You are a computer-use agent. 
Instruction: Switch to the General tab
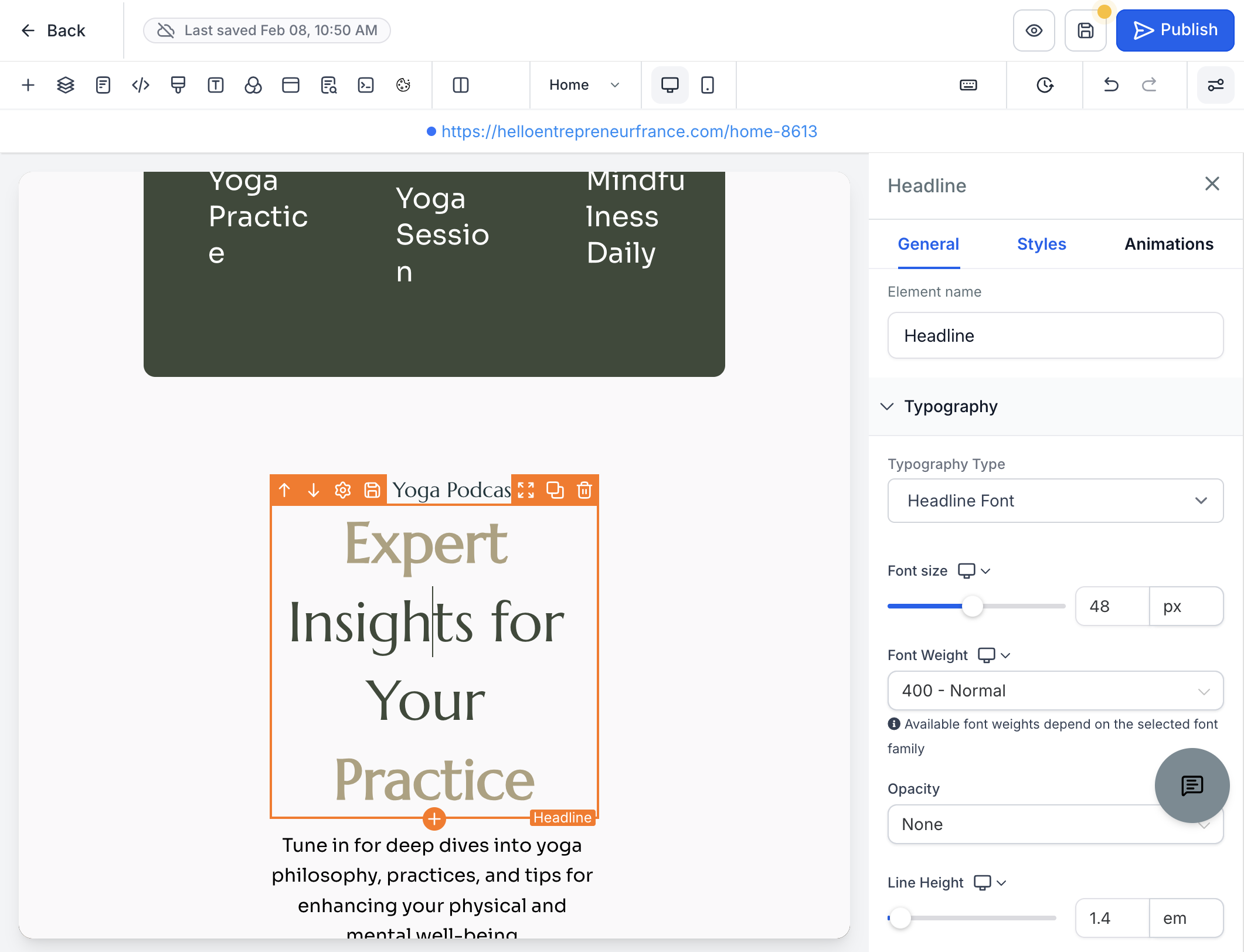(929, 244)
